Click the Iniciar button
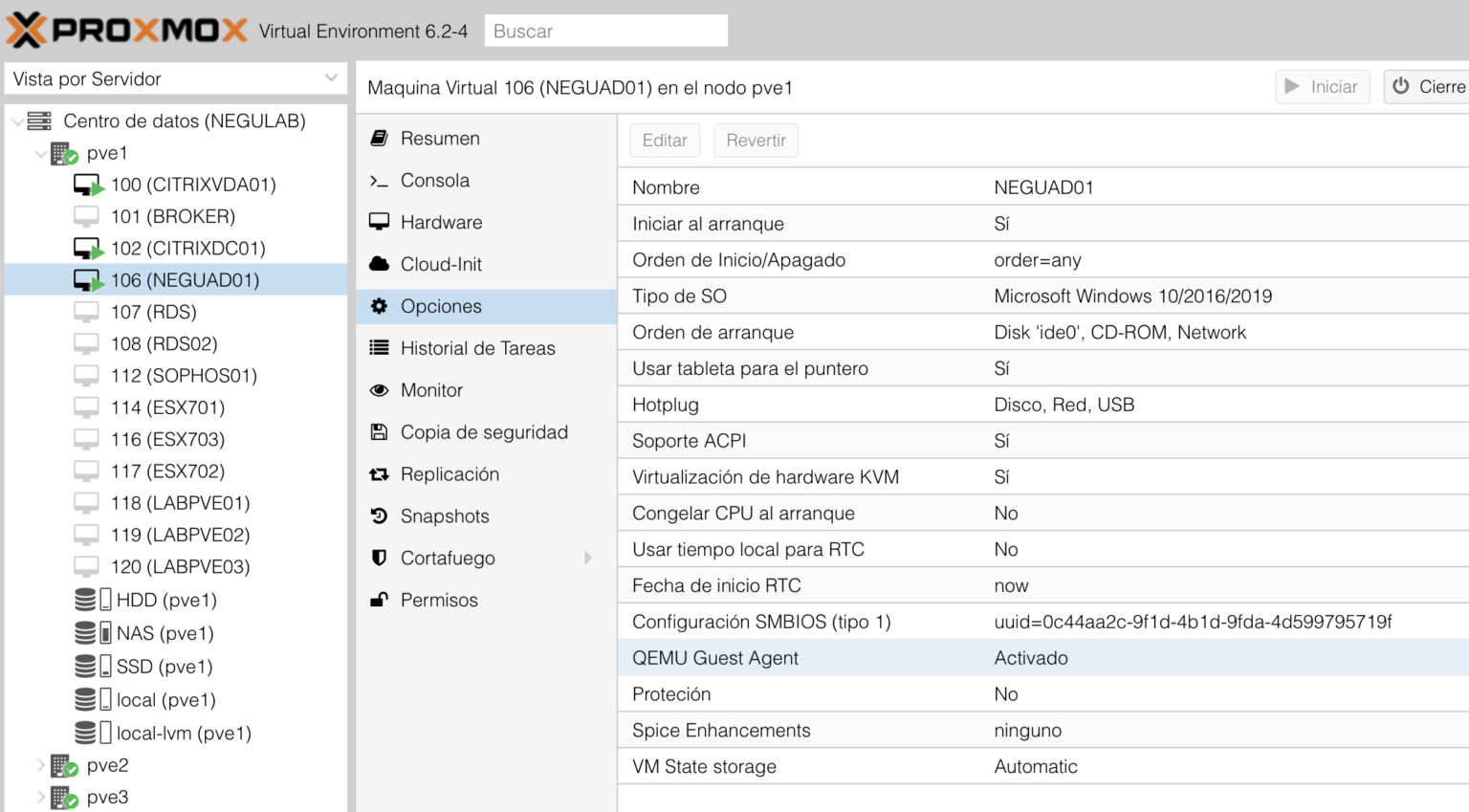The height and width of the screenshot is (812, 1469). [x=1323, y=86]
